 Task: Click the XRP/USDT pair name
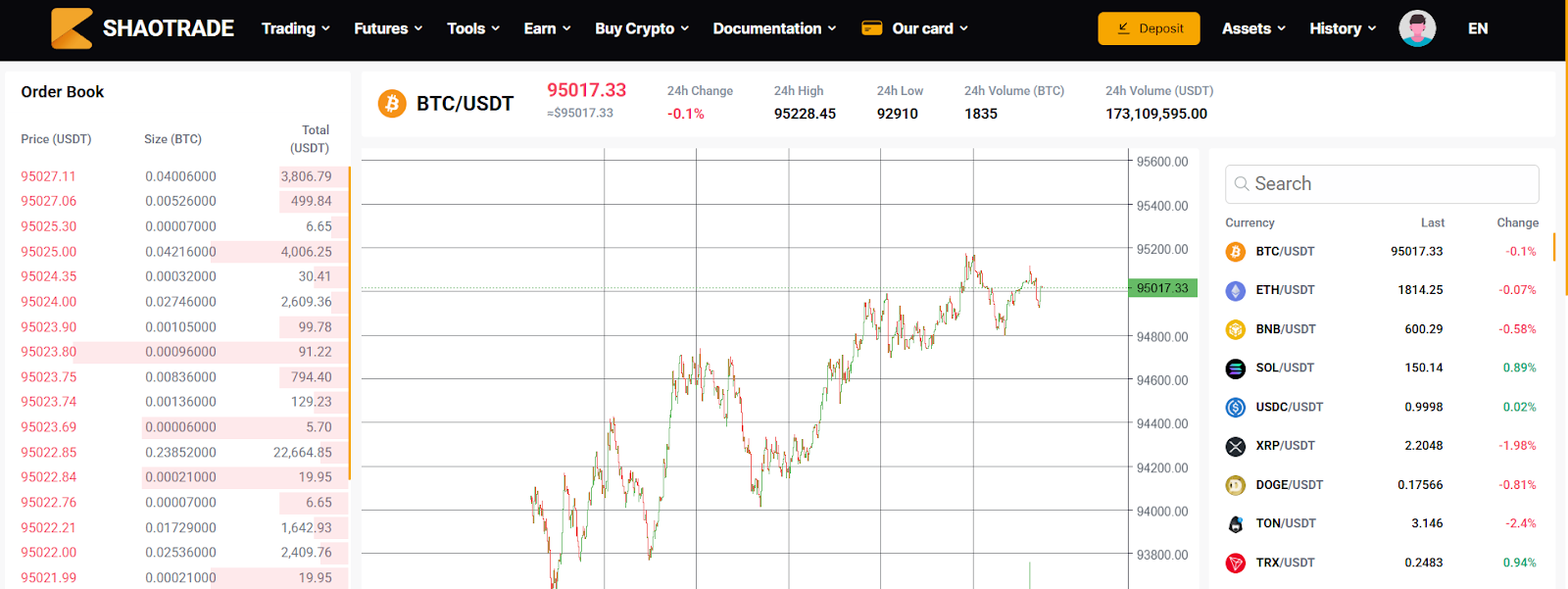click(1286, 446)
